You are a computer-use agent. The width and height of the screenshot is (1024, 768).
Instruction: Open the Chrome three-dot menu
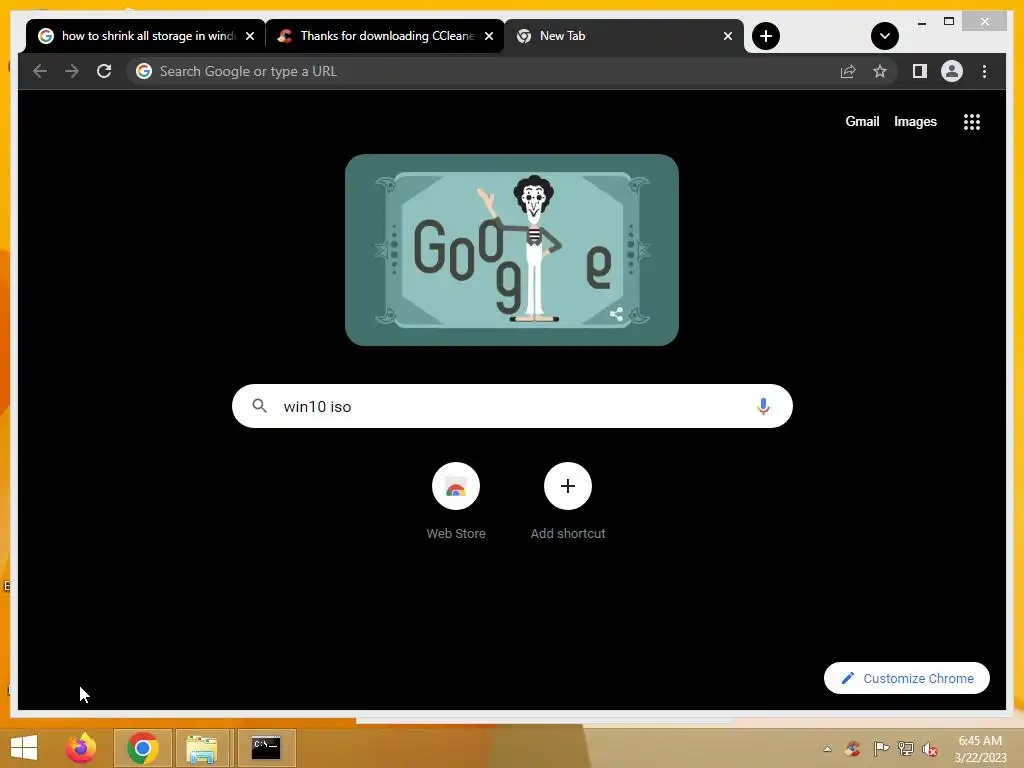[x=984, y=71]
